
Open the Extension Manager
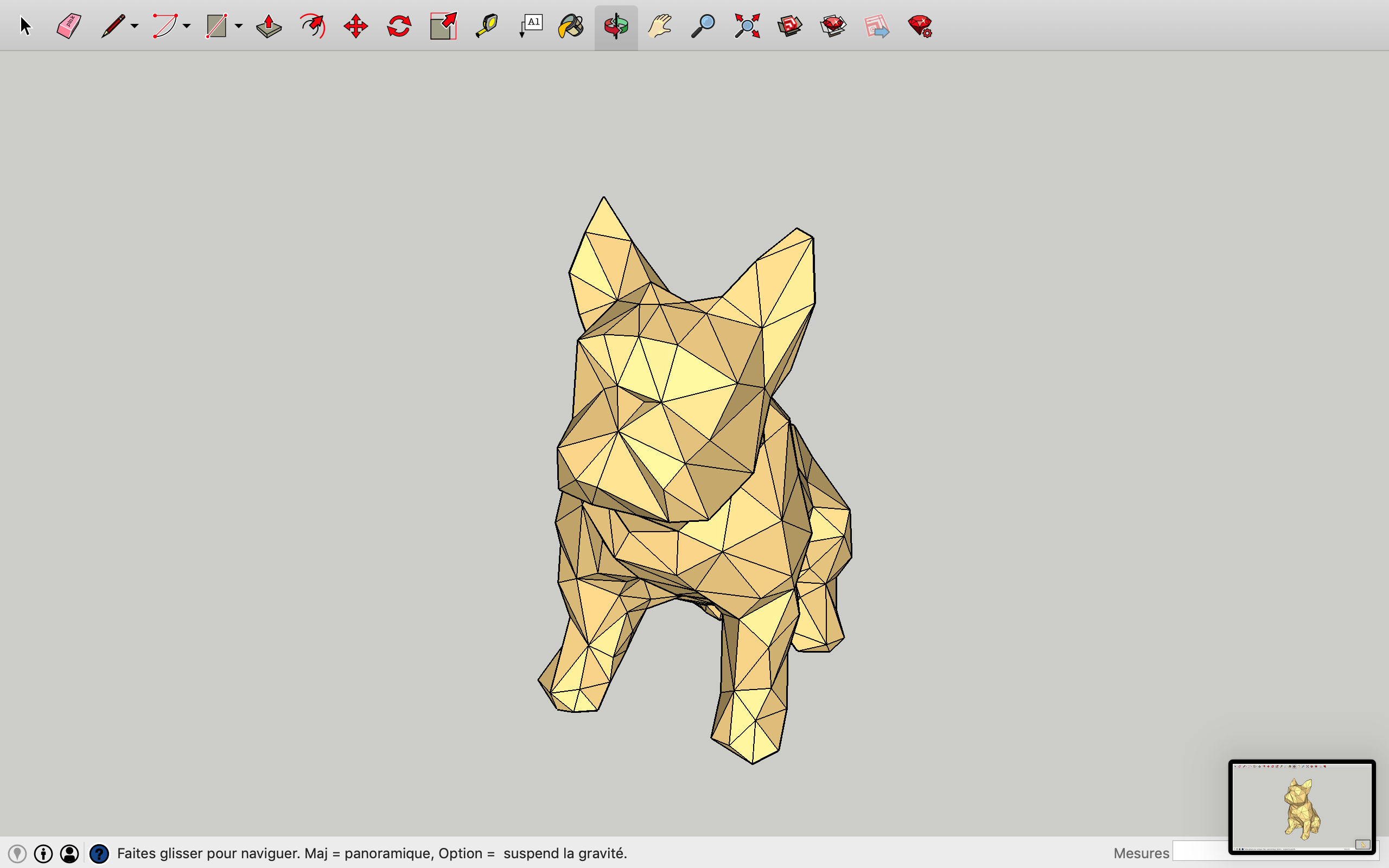click(x=920, y=27)
